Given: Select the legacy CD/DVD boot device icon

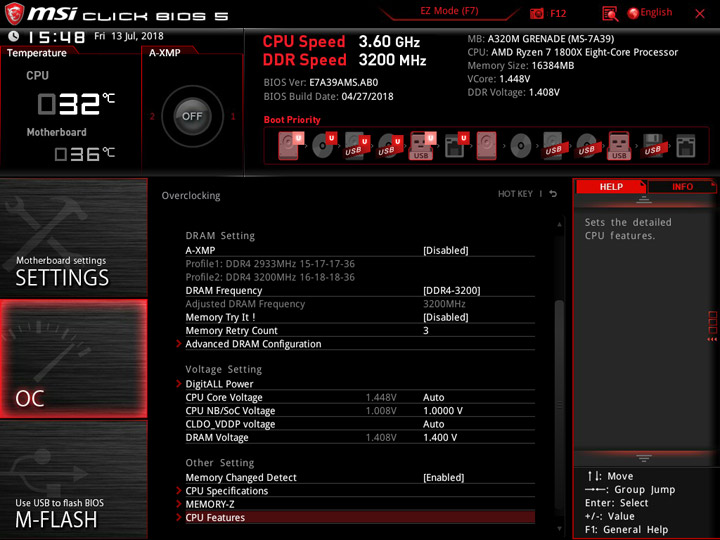Looking at the screenshot, I should pos(521,146).
